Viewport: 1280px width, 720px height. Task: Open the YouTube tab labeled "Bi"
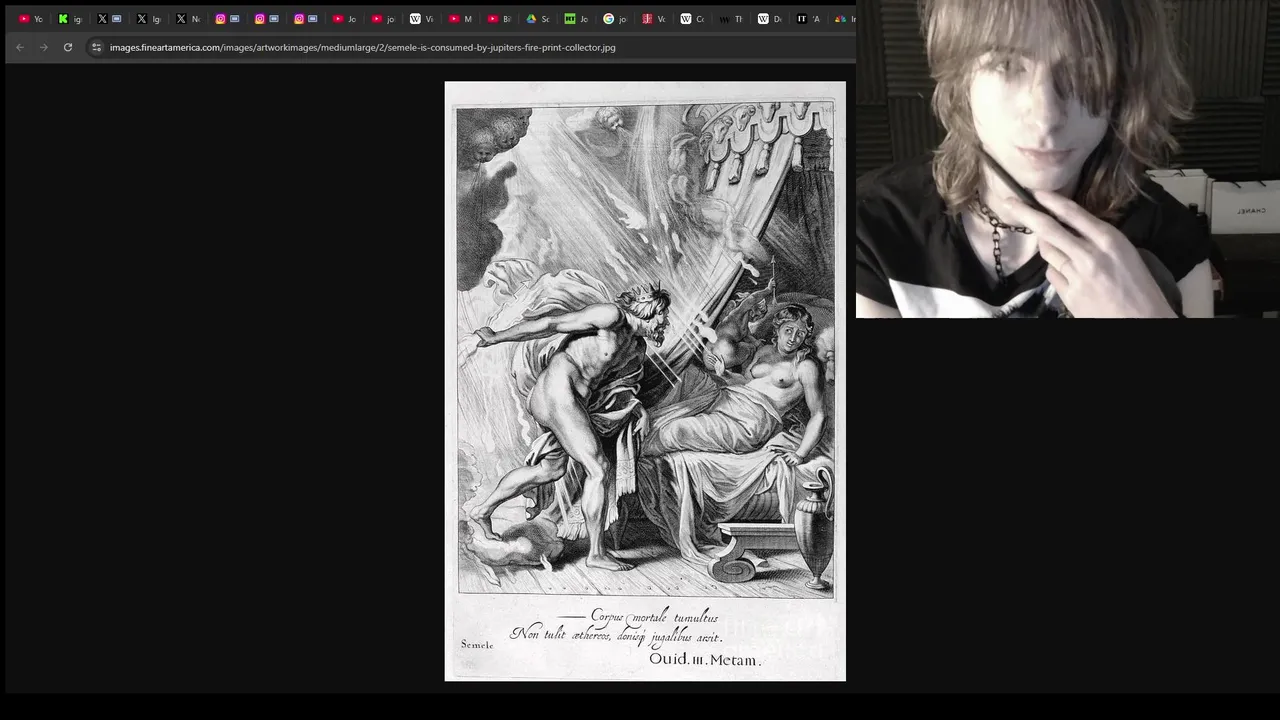tap(500, 19)
